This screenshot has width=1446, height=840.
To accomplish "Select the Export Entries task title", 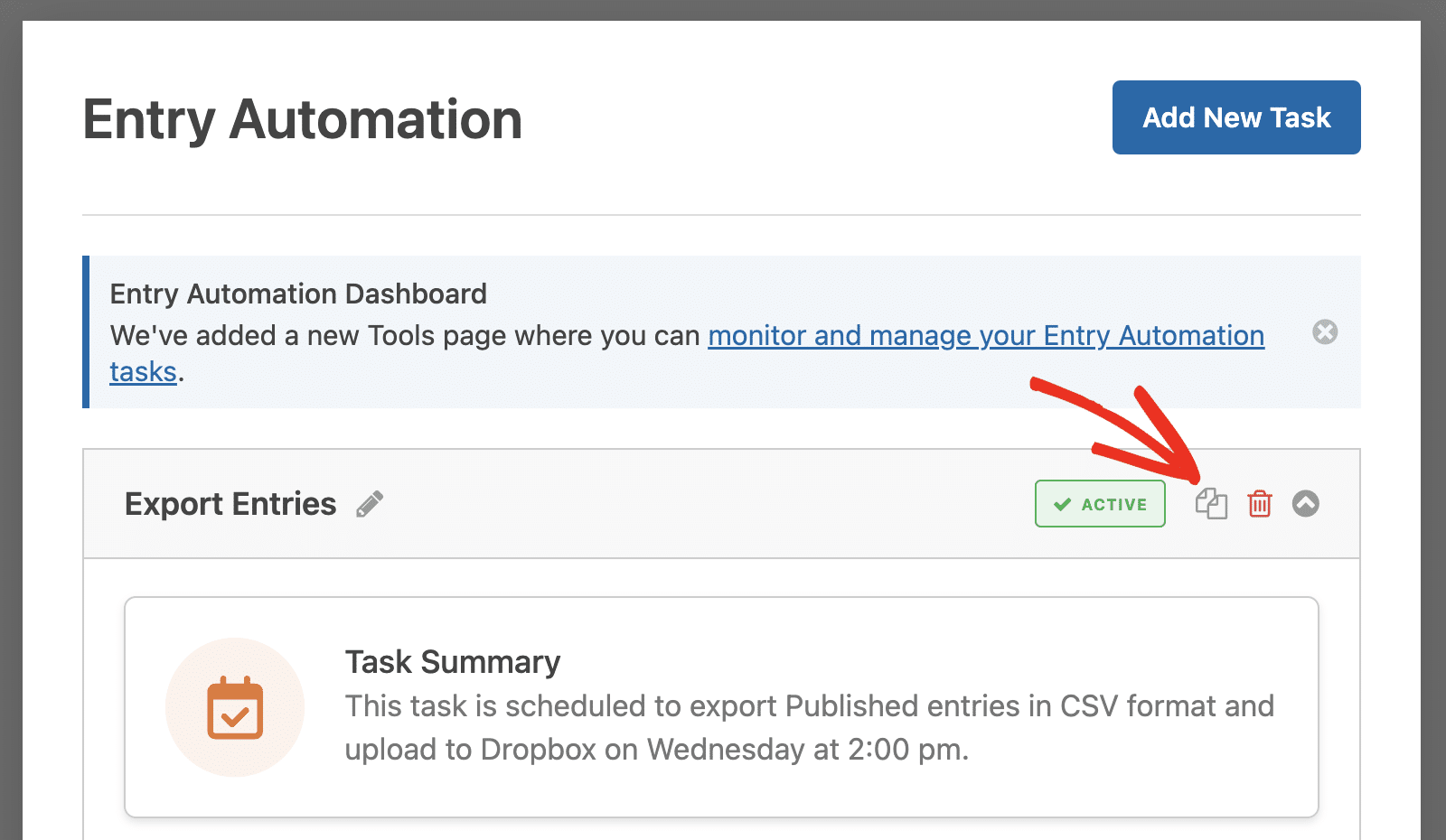I will (x=230, y=504).
